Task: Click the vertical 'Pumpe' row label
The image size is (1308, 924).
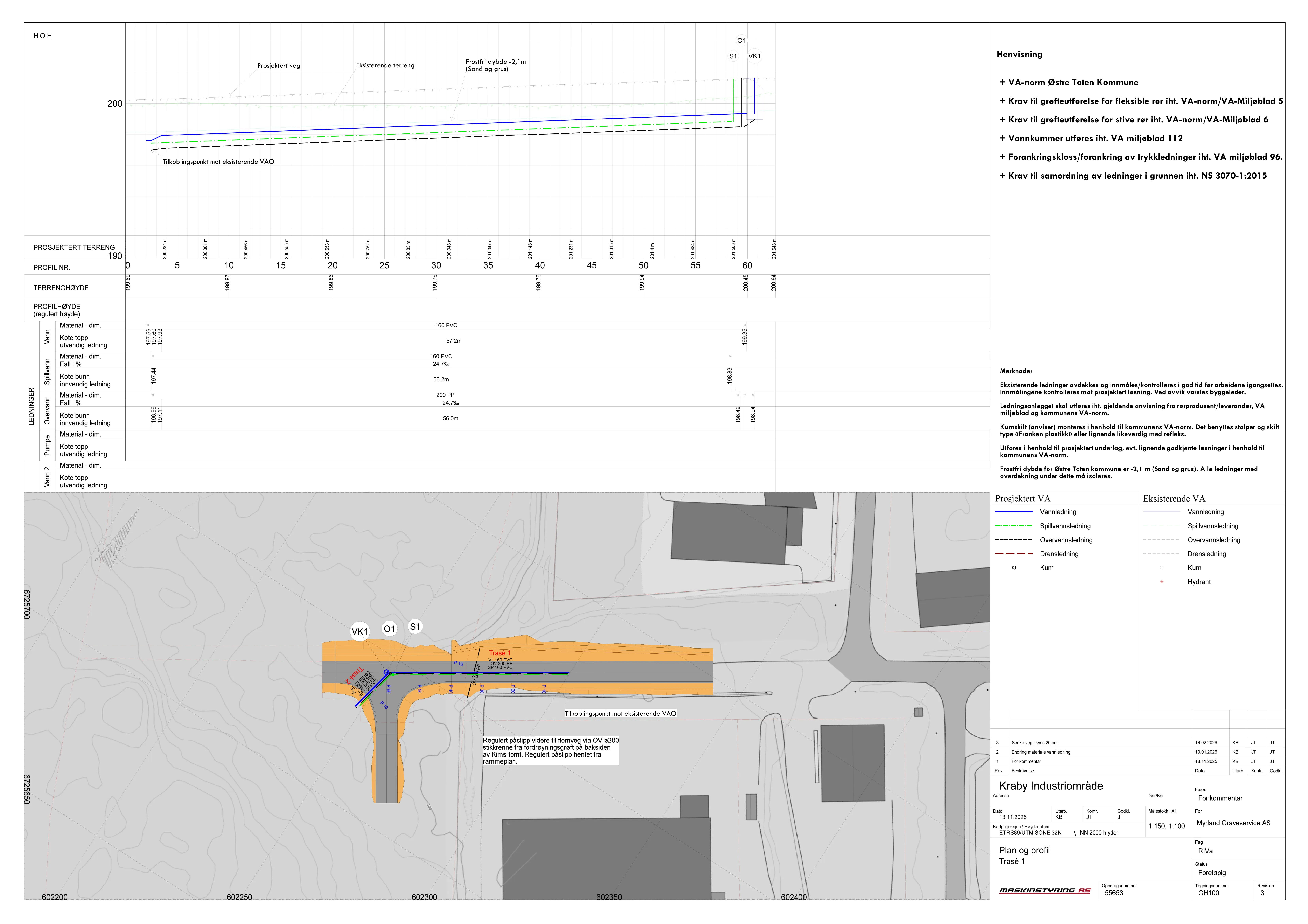Action: point(47,445)
